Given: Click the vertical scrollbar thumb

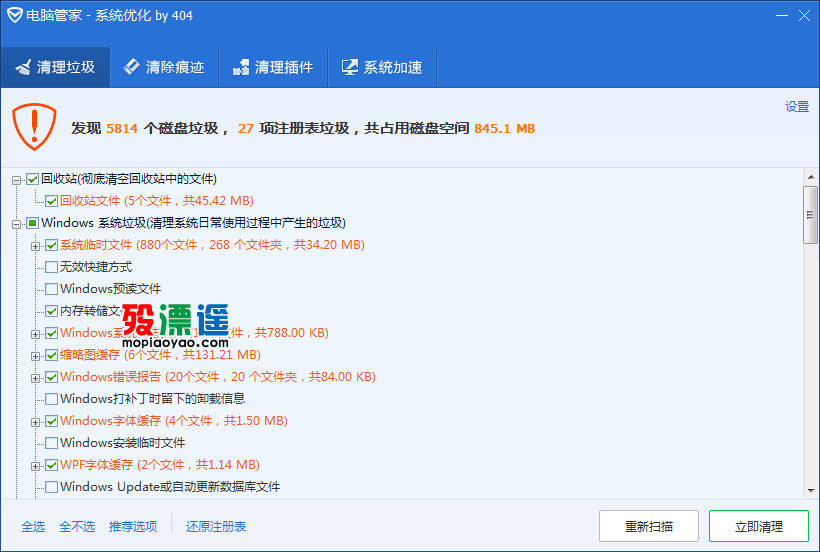Looking at the screenshot, I should [811, 215].
